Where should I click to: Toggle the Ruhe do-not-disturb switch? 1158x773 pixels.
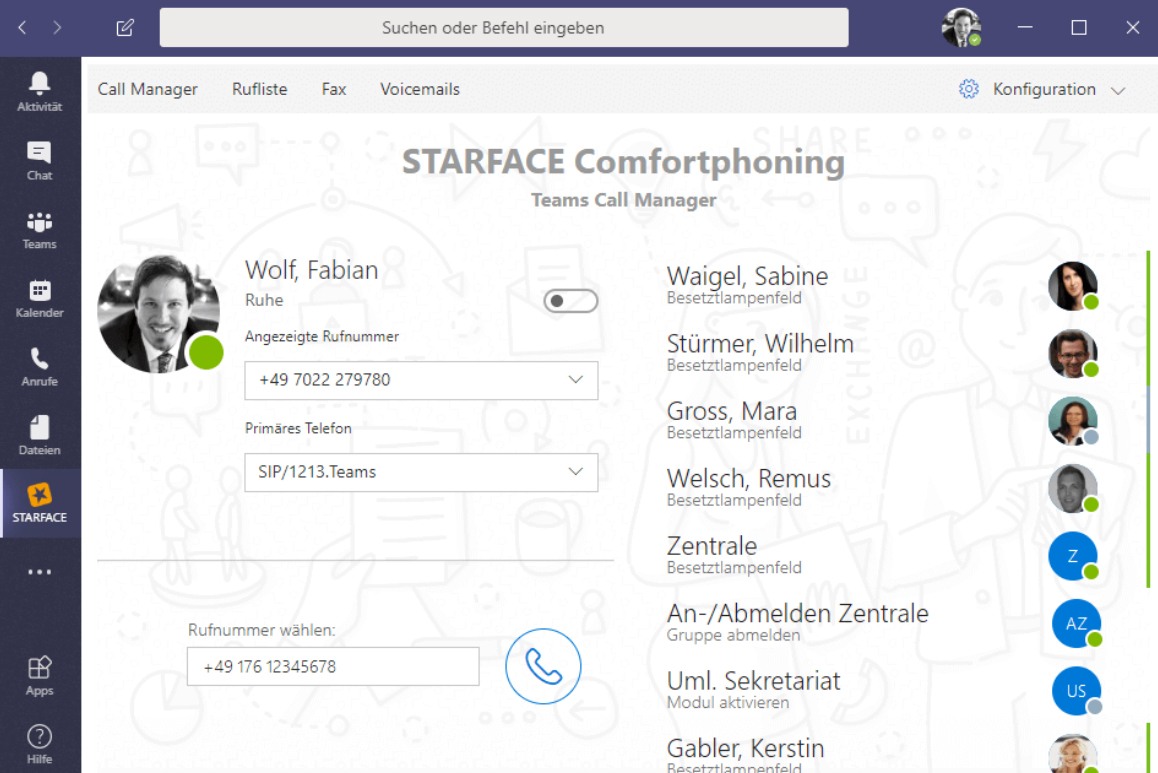(x=570, y=300)
